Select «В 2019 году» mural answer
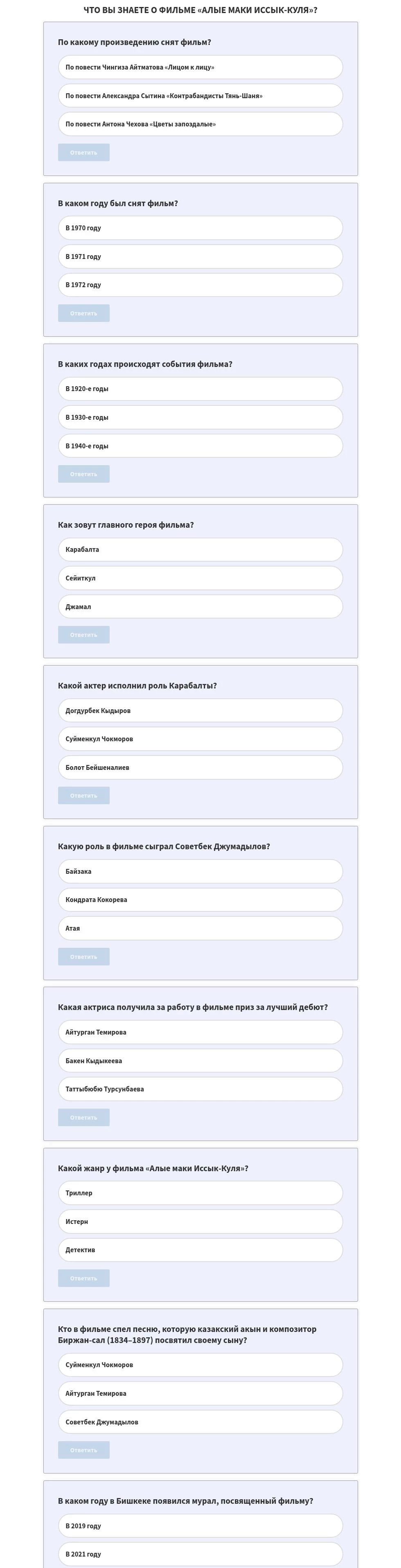 click(200, 1526)
